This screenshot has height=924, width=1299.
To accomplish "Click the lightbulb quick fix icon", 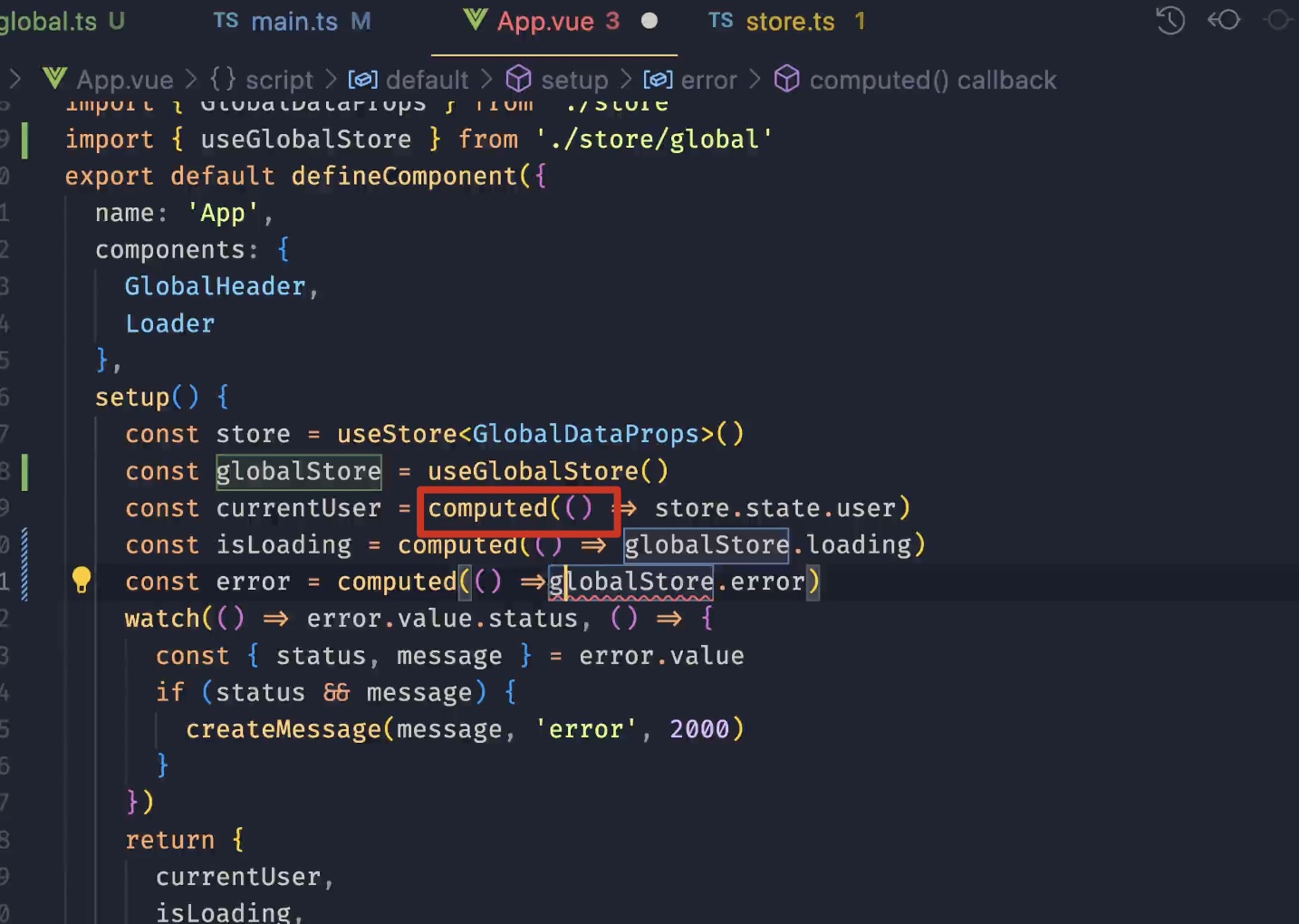I will pyautogui.click(x=82, y=580).
